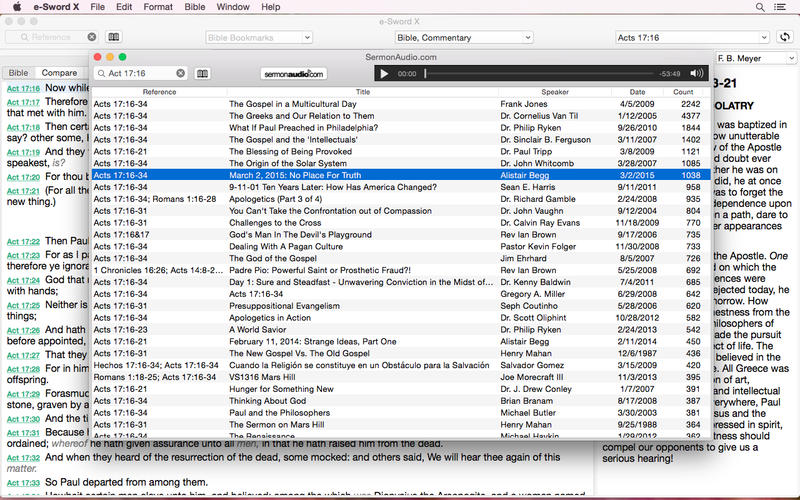Switch to the Compare tab
The width and height of the screenshot is (800, 500).
click(59, 73)
